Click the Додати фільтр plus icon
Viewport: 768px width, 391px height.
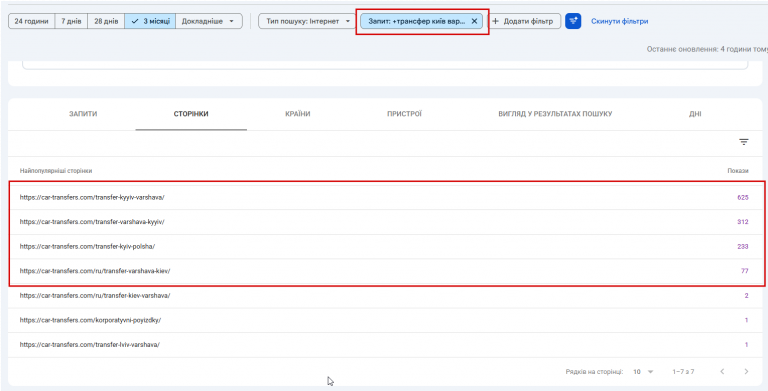496,22
